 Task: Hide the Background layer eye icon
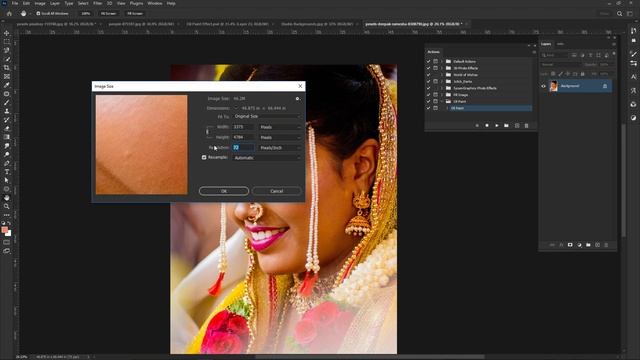tap(544, 86)
